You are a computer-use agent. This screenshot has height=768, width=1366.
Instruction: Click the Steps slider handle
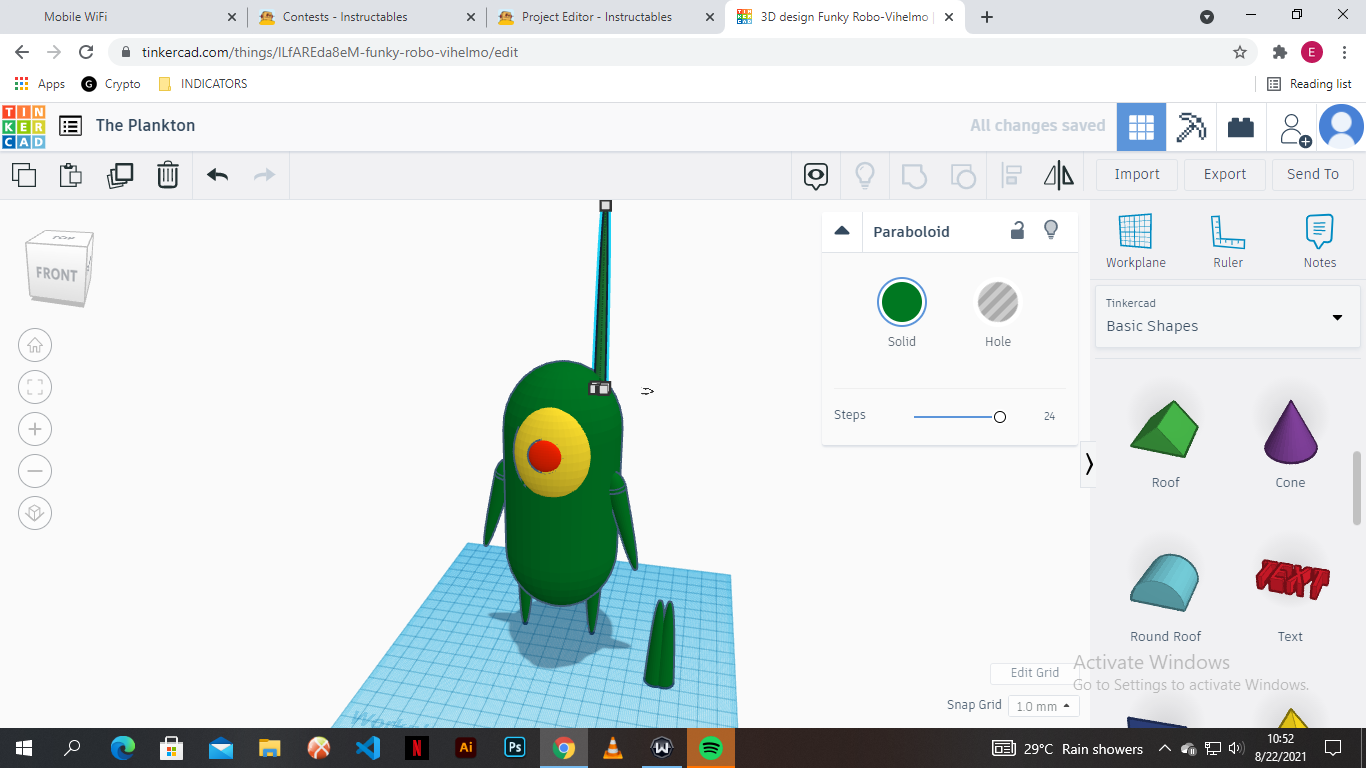point(1000,417)
